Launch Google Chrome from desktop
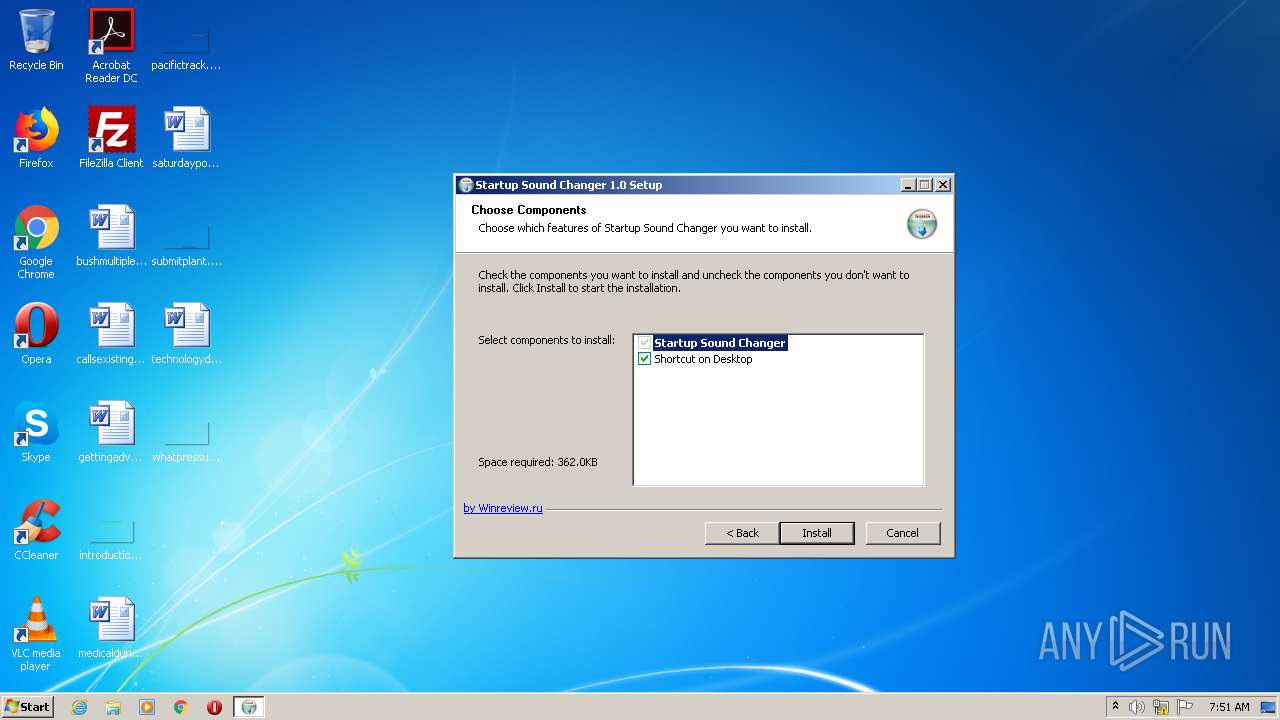This screenshot has width=1280, height=720. tap(36, 242)
